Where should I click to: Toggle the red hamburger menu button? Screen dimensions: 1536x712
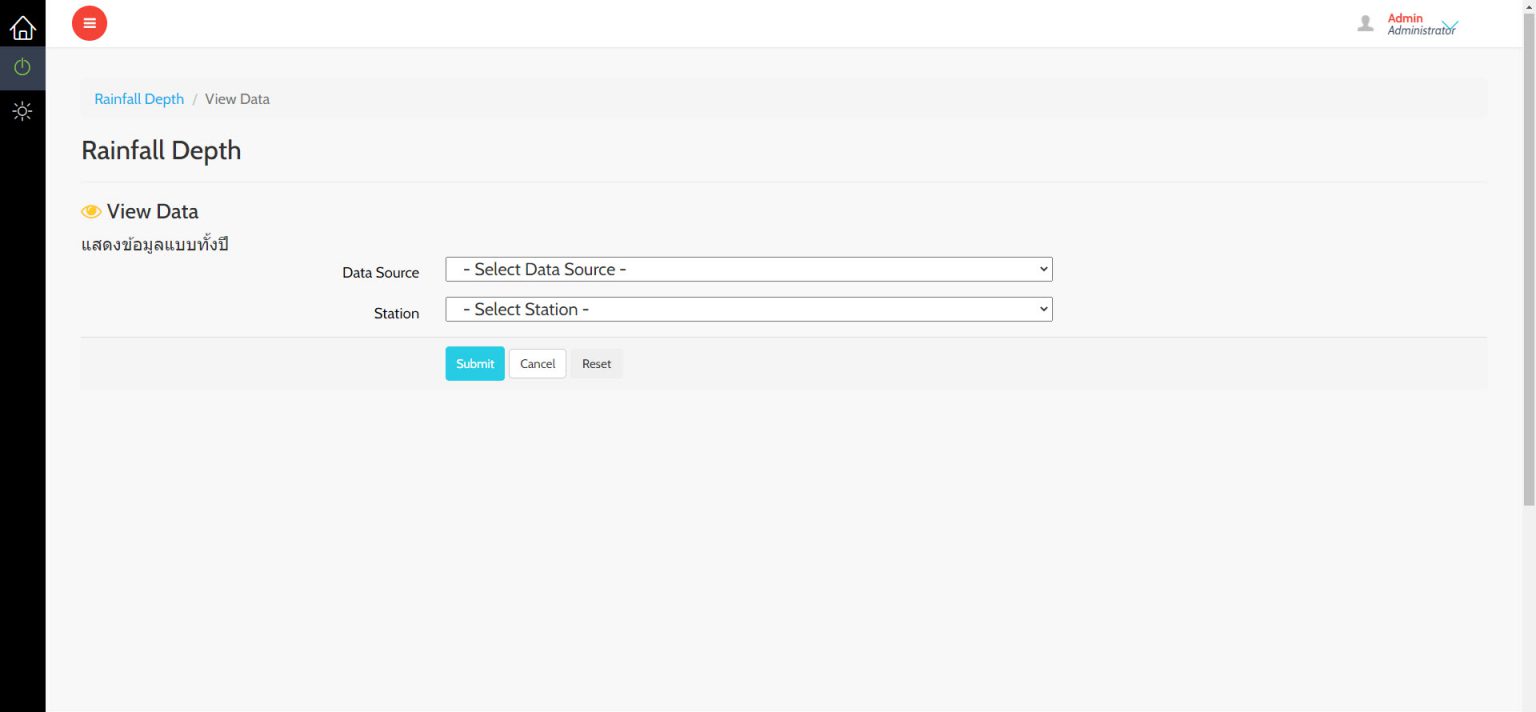tap(89, 23)
